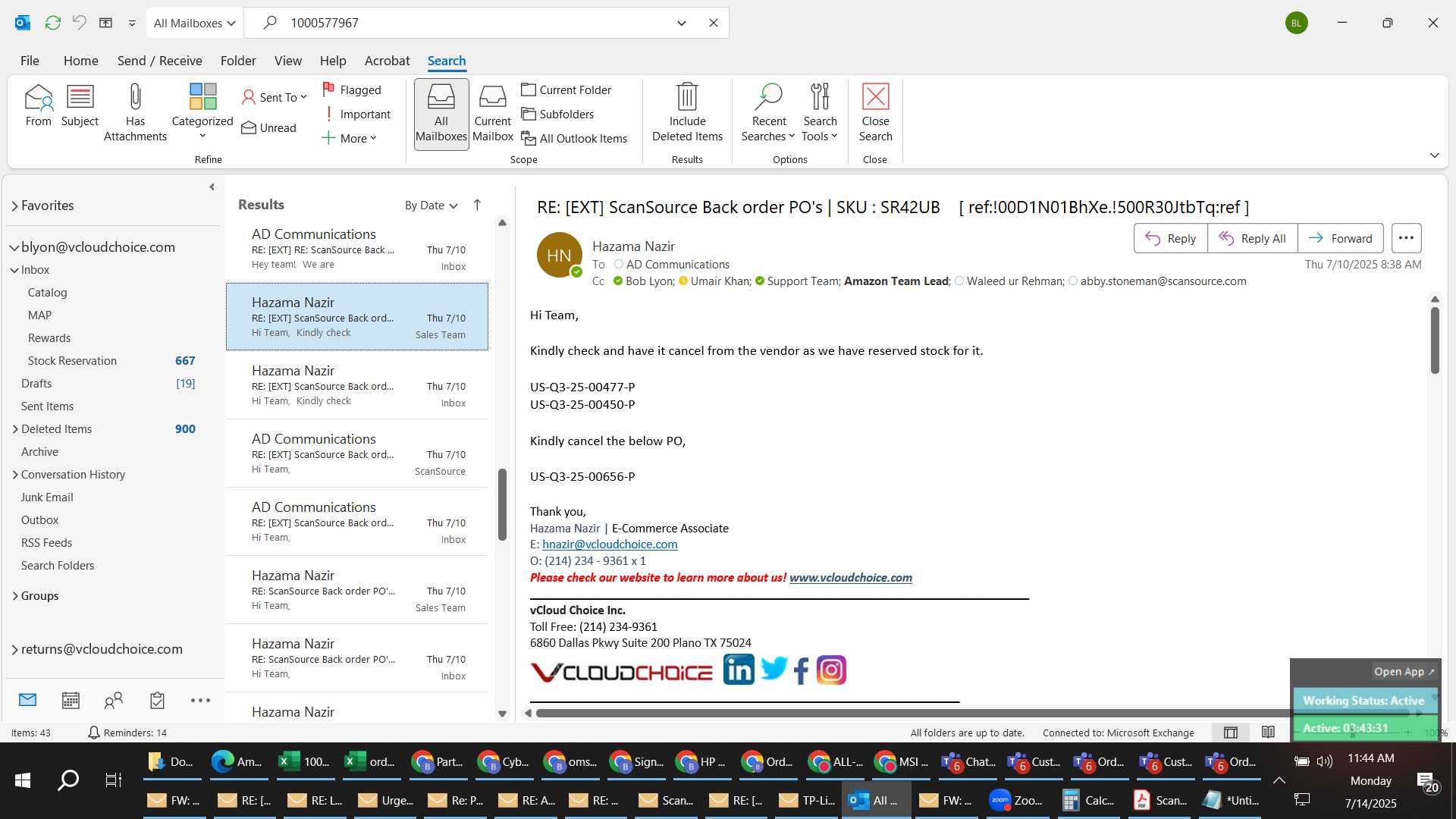Viewport: 1456px width, 819px height.
Task: Open the More refine options
Action: tap(349, 138)
